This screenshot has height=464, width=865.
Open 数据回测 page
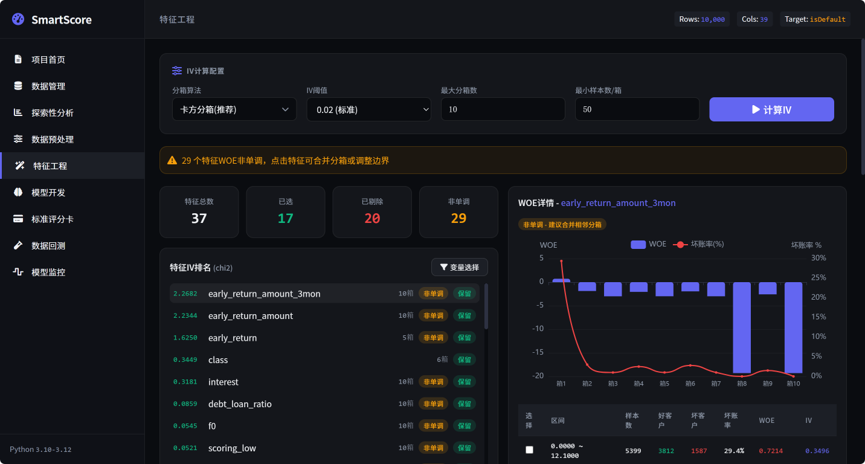72,245
